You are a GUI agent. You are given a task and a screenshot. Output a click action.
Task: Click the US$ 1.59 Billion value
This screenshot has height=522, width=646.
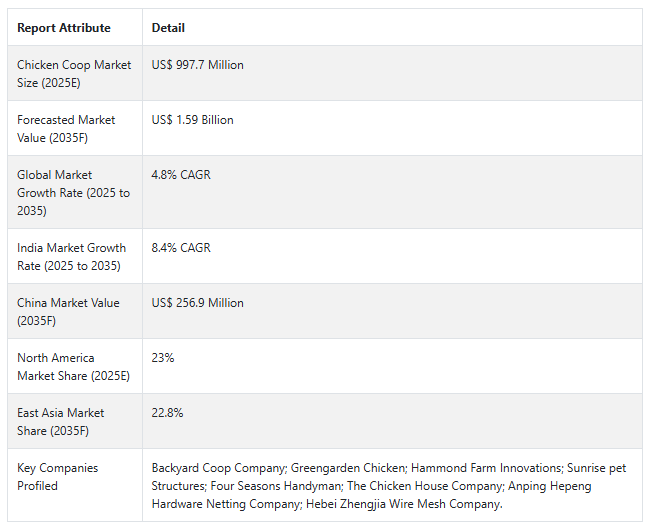click(192, 120)
